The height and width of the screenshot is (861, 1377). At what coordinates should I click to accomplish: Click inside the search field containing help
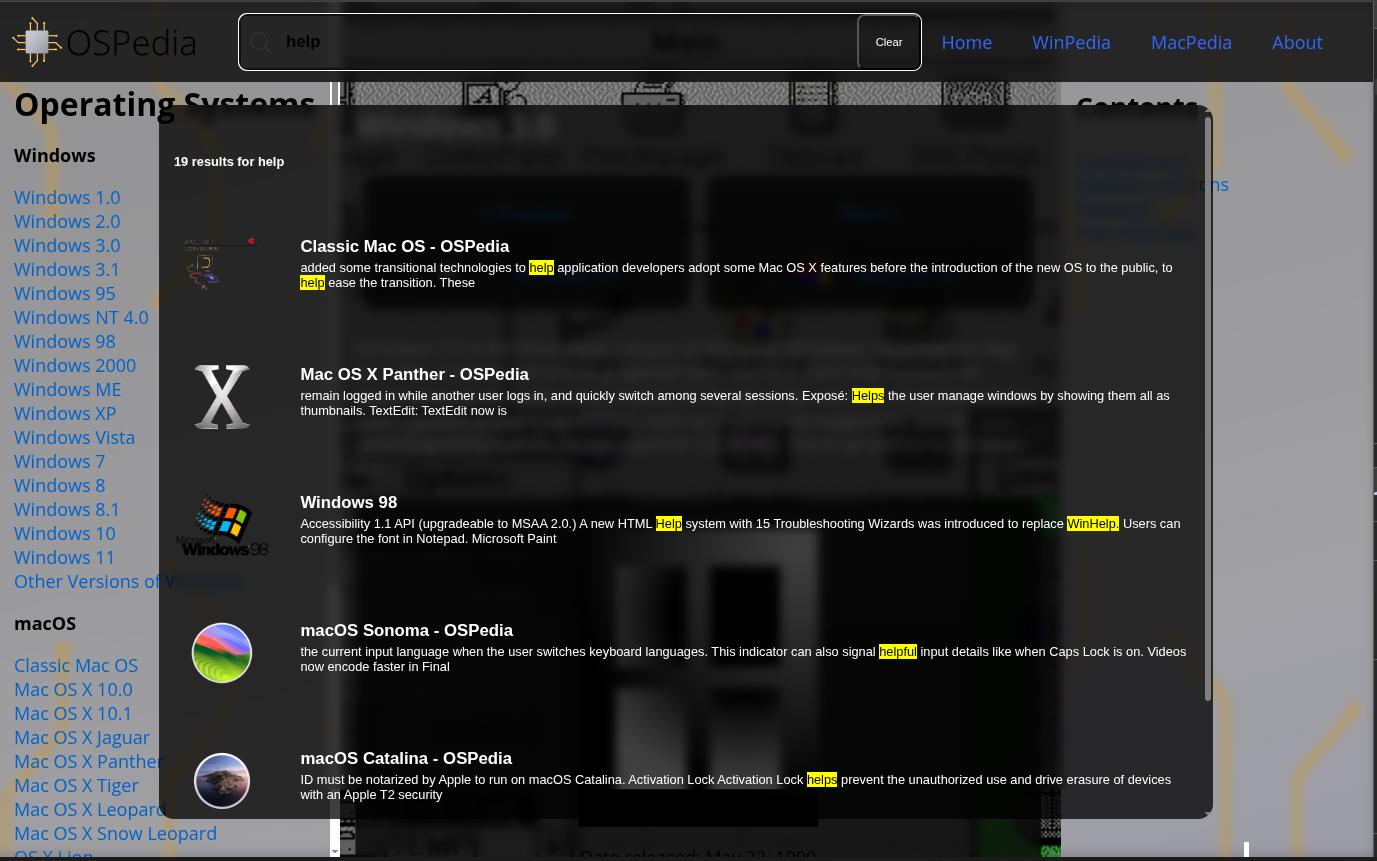560,42
